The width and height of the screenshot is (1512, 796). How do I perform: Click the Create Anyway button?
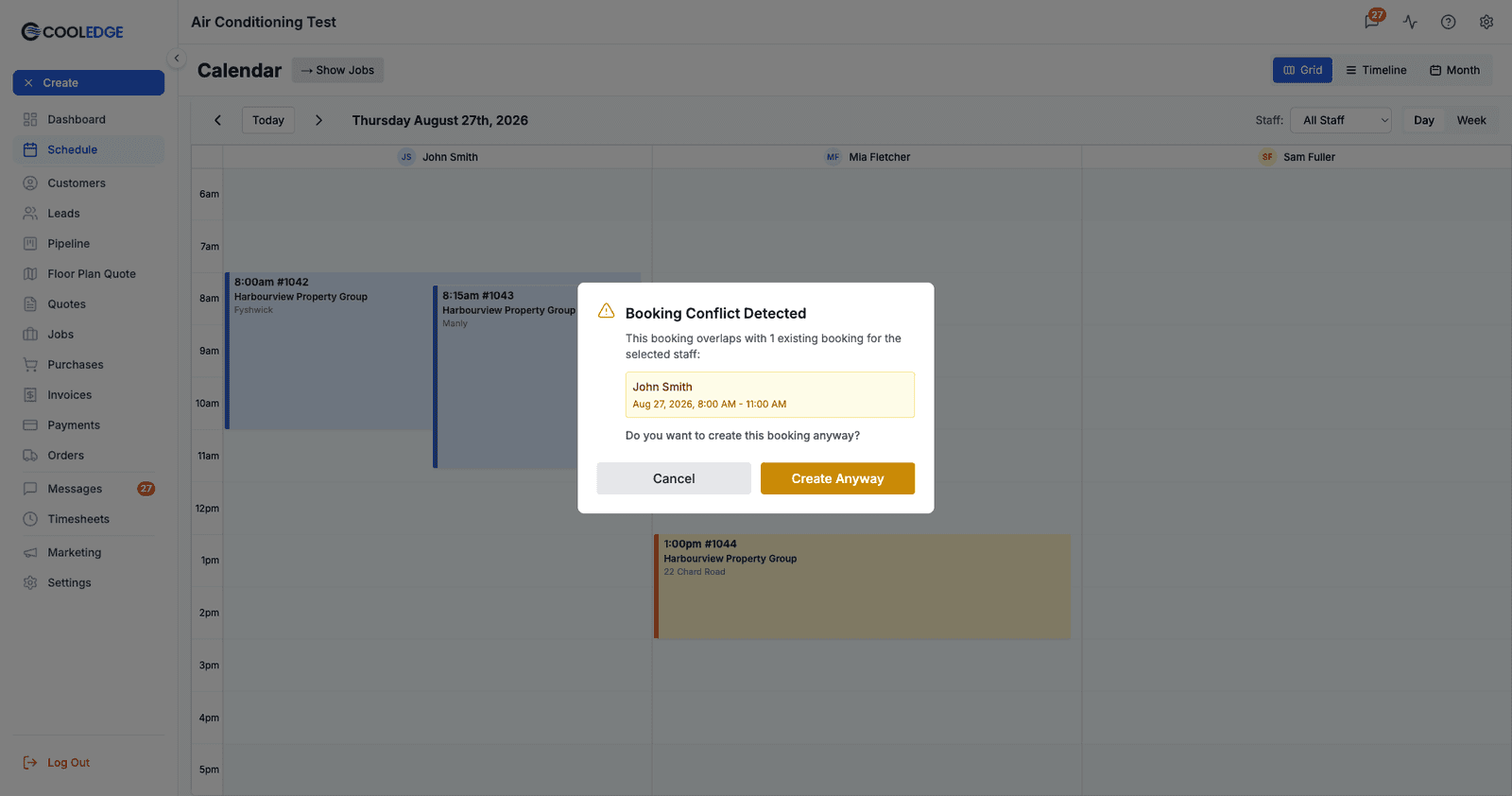coord(837,478)
